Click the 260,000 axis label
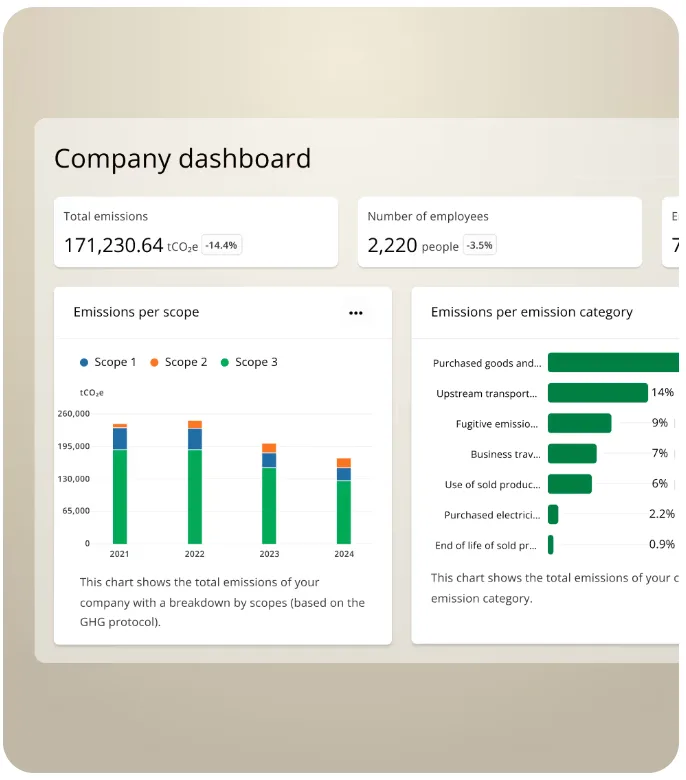The width and height of the screenshot is (686, 780). click(74, 414)
